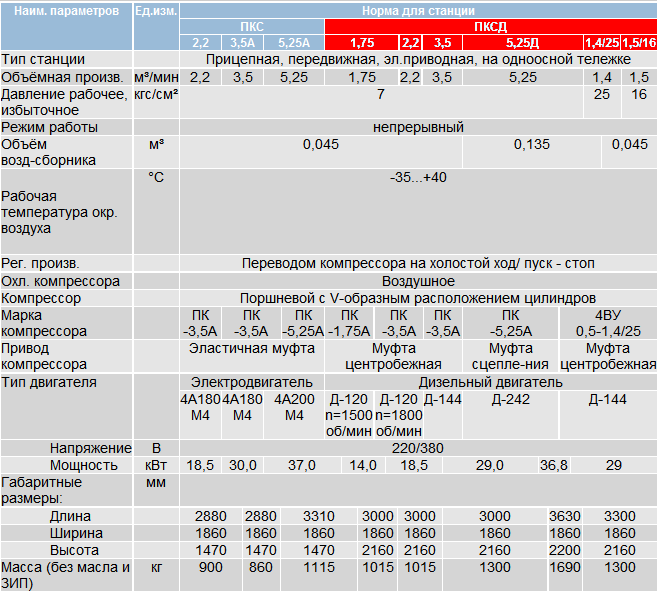This screenshot has height=592, width=657.
Task: Click the 'ПК -1,75А' compressor cell
Action: pyautogui.click(x=349, y=323)
